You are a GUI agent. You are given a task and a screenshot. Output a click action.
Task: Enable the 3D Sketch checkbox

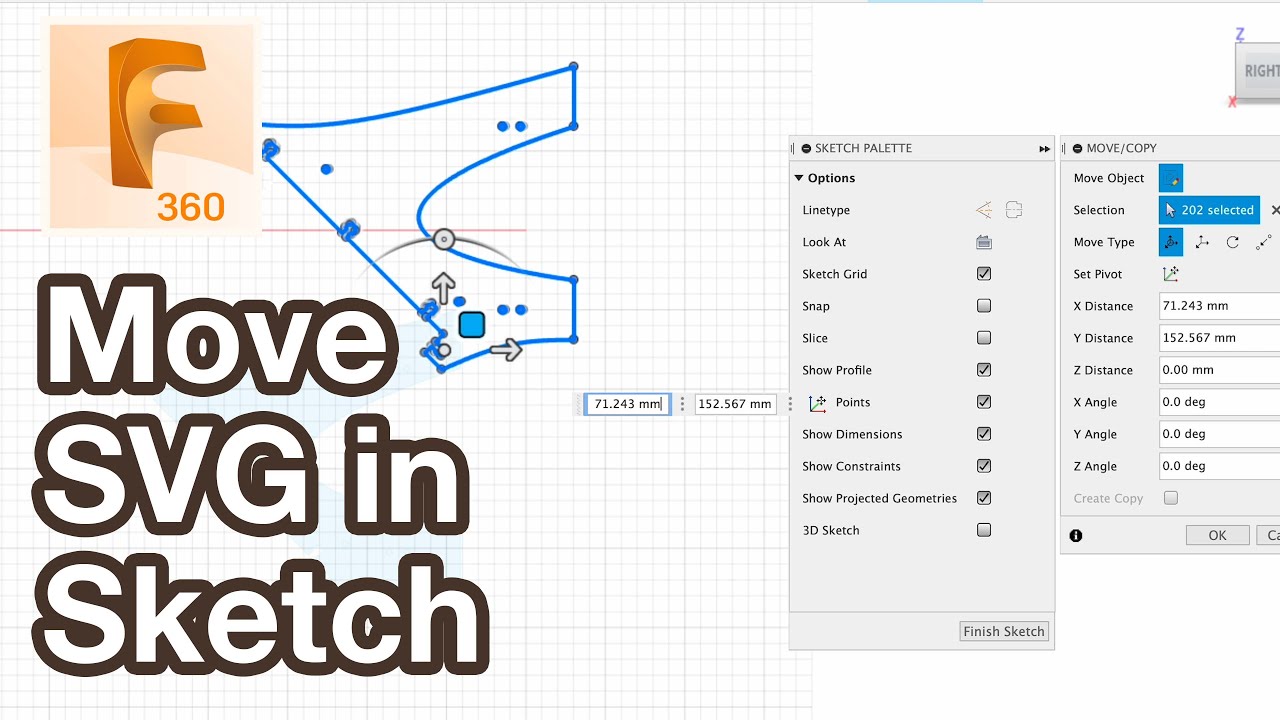tap(984, 530)
